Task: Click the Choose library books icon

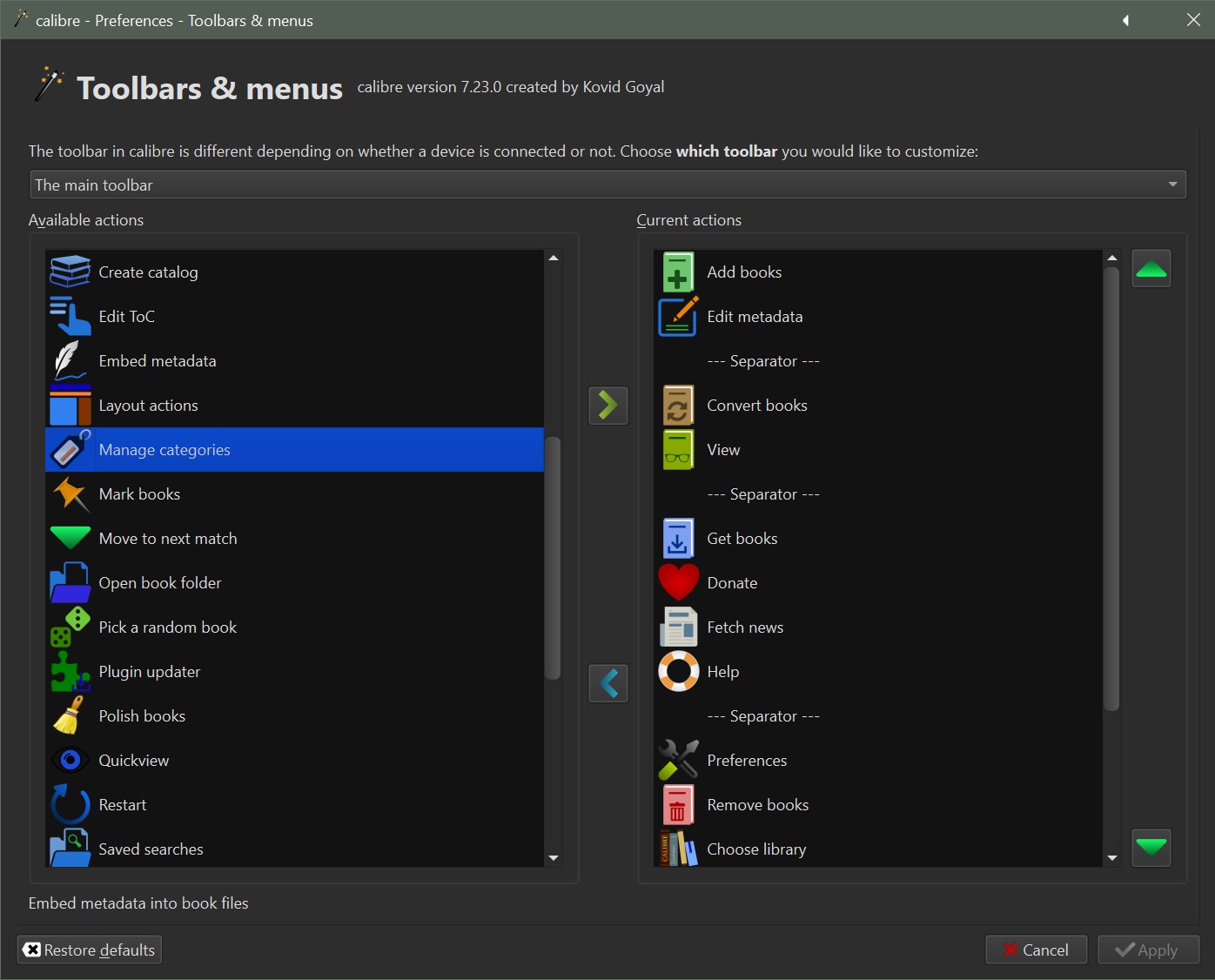Action: click(x=678, y=849)
